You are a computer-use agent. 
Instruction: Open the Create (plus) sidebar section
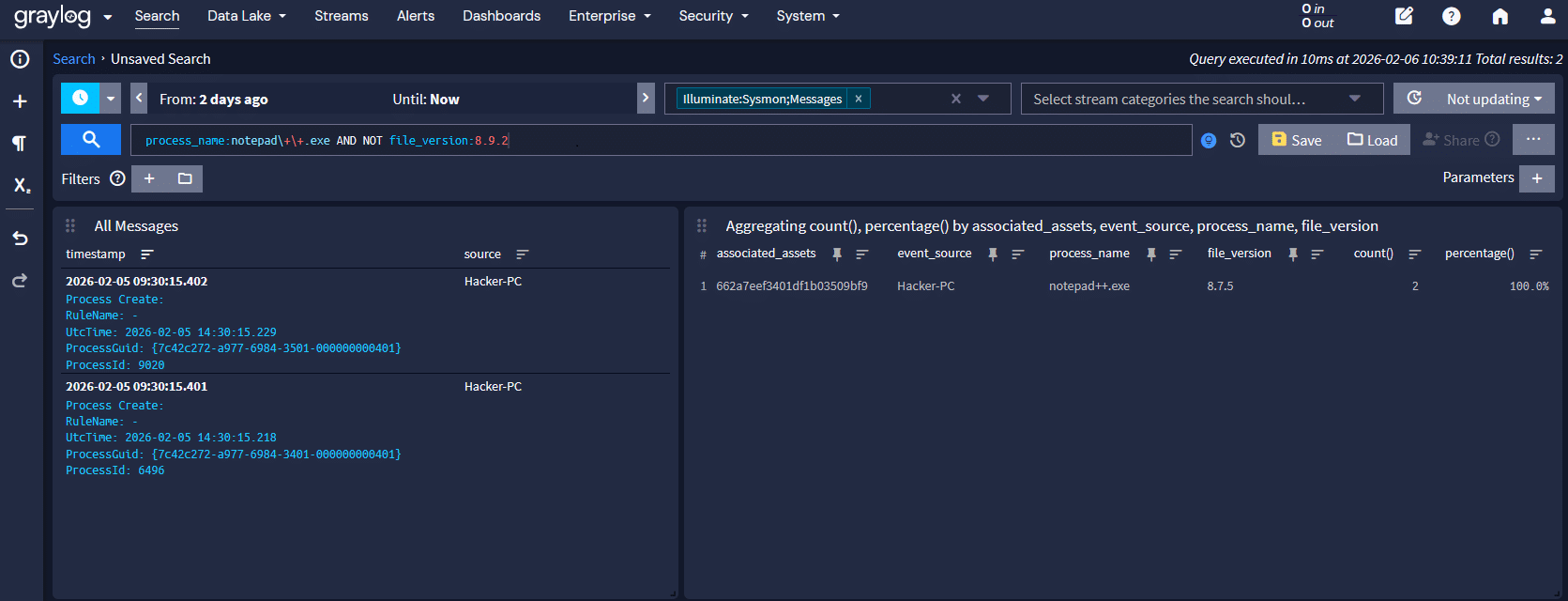click(x=20, y=101)
